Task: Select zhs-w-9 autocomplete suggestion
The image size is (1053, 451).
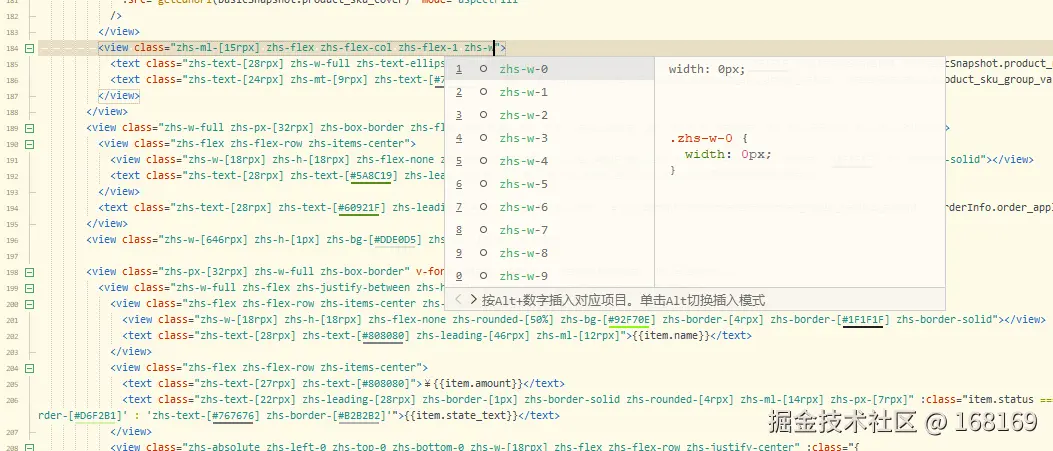Action: pos(549,276)
